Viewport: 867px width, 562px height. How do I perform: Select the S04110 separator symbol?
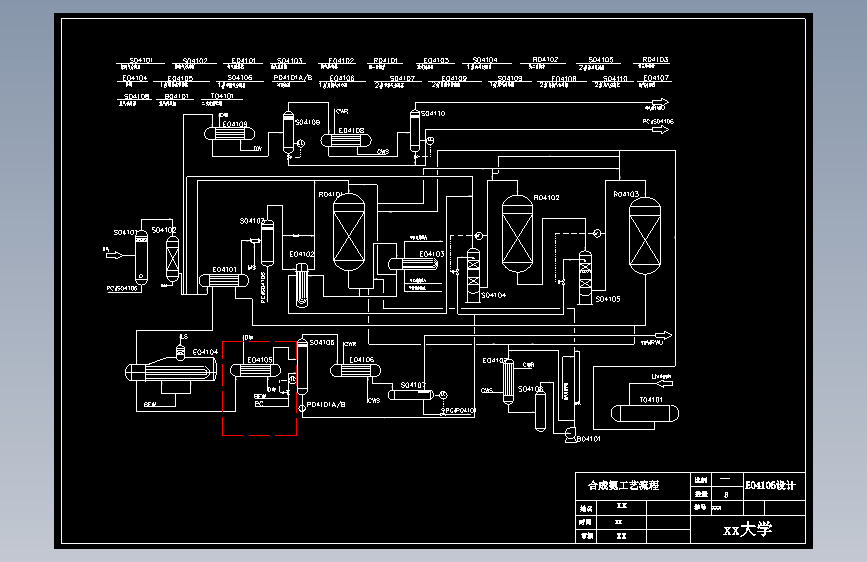pos(415,131)
